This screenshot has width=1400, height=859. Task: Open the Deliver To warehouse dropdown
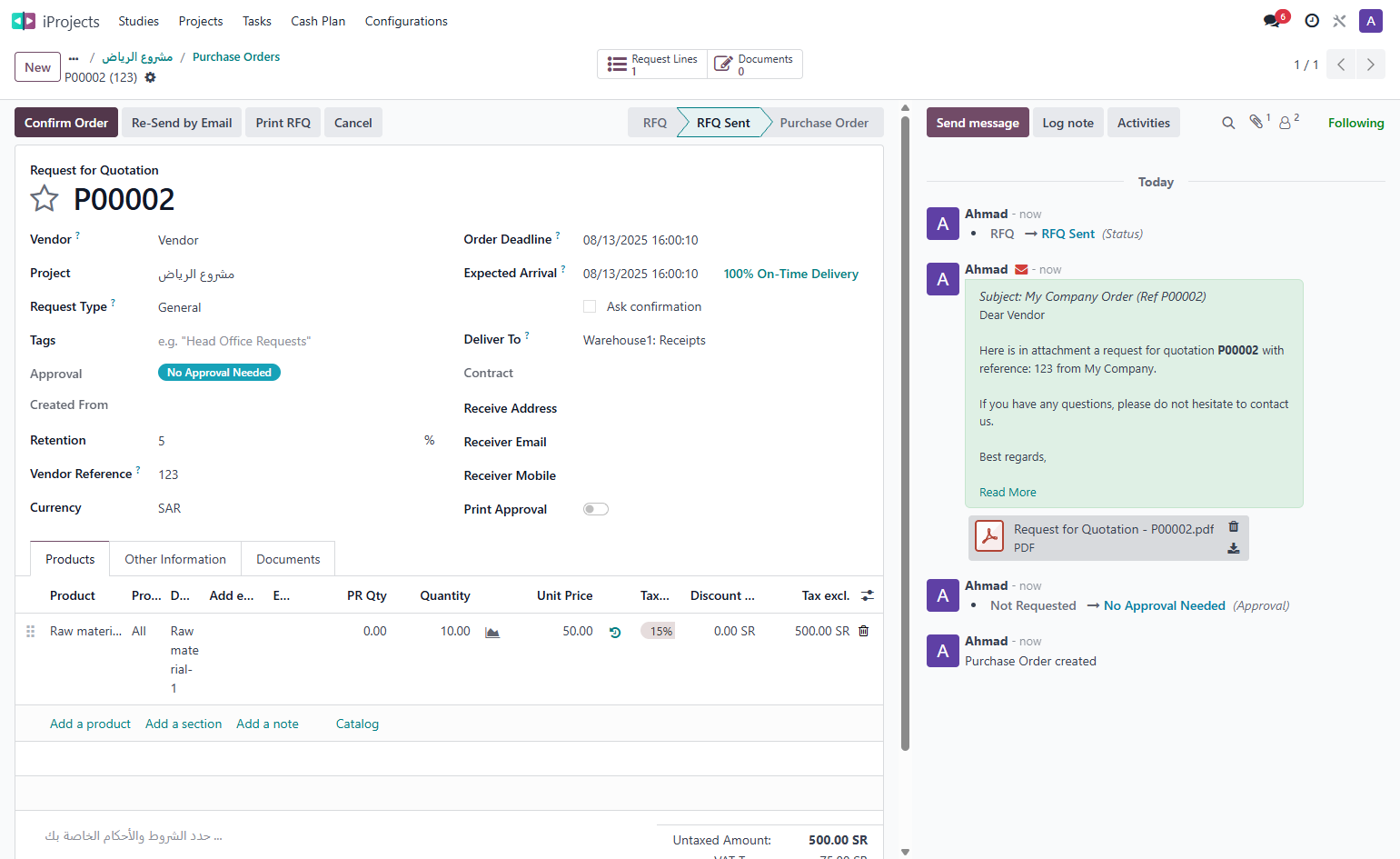point(725,340)
